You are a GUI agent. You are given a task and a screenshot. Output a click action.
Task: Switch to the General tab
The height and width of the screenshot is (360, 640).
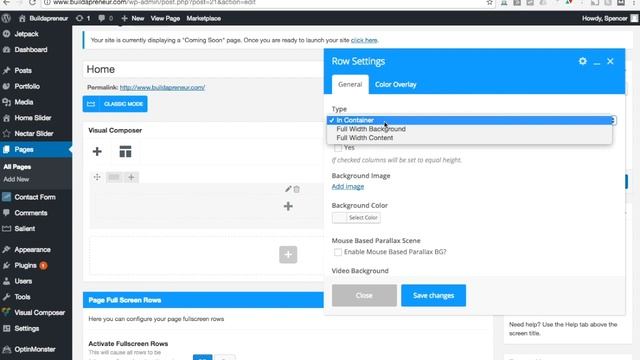(350, 84)
